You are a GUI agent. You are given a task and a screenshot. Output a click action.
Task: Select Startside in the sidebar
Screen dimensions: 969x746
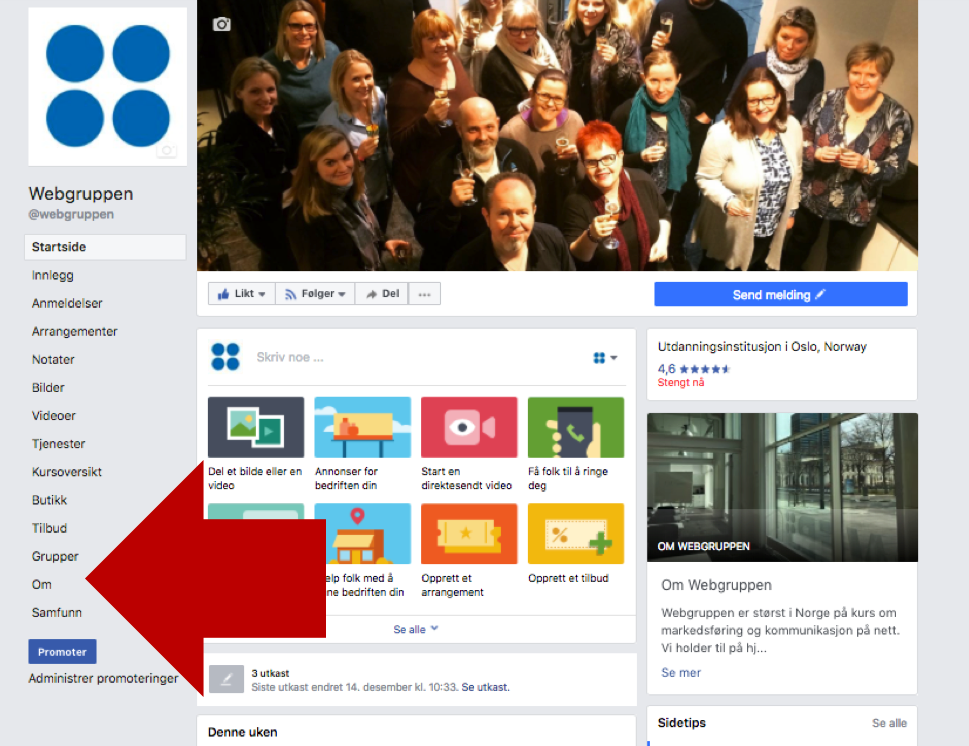(x=105, y=247)
